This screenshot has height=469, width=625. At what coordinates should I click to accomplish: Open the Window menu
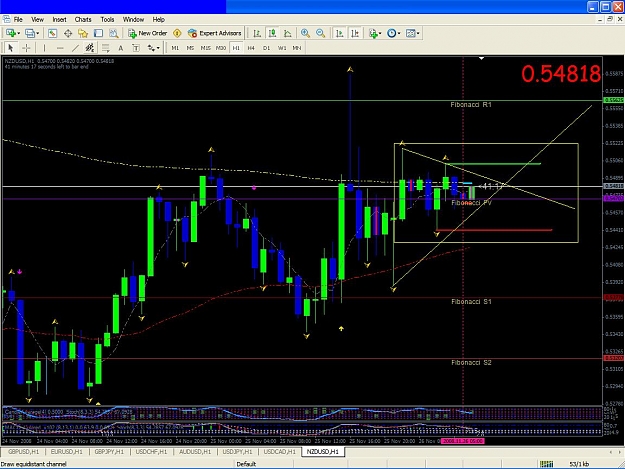coord(133,20)
